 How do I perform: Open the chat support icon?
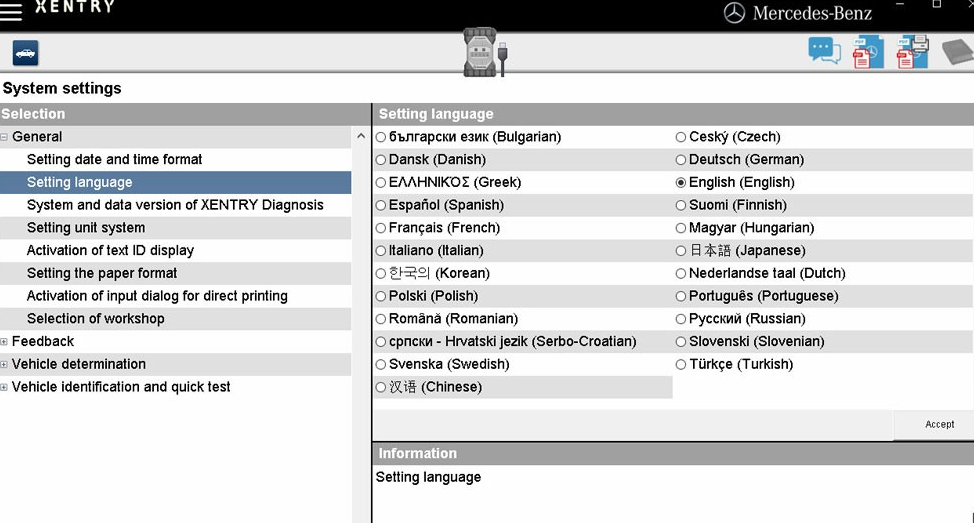click(x=824, y=51)
